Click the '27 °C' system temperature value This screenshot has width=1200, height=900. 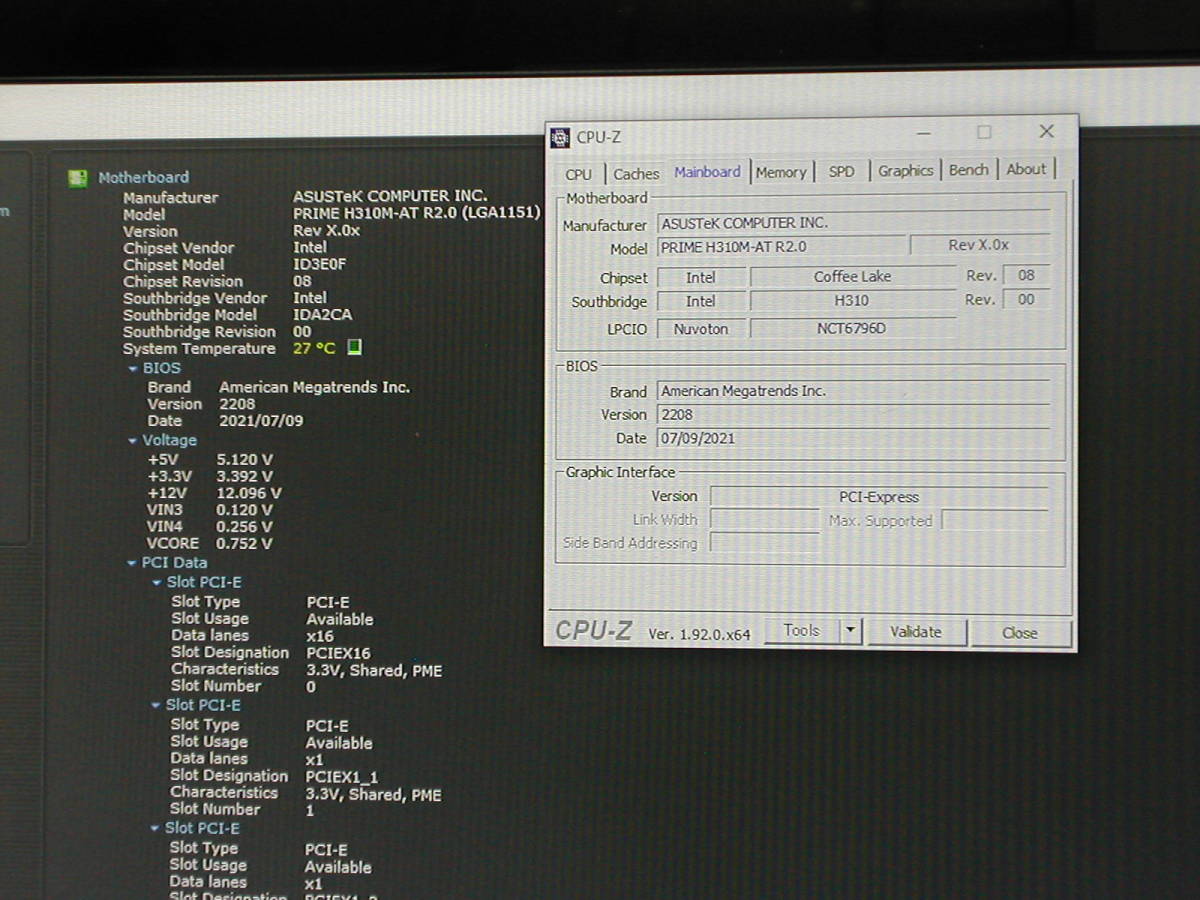click(314, 349)
